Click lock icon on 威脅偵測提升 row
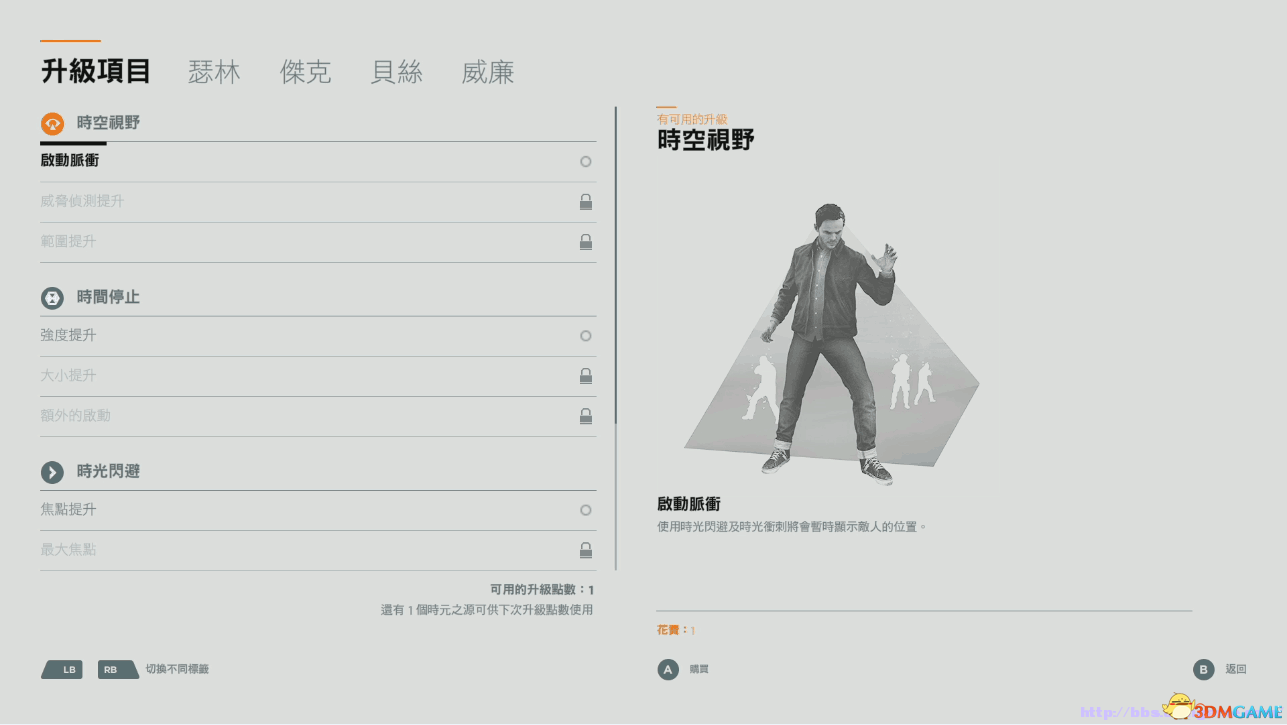Screen dimensions: 1287x725 (x=586, y=202)
